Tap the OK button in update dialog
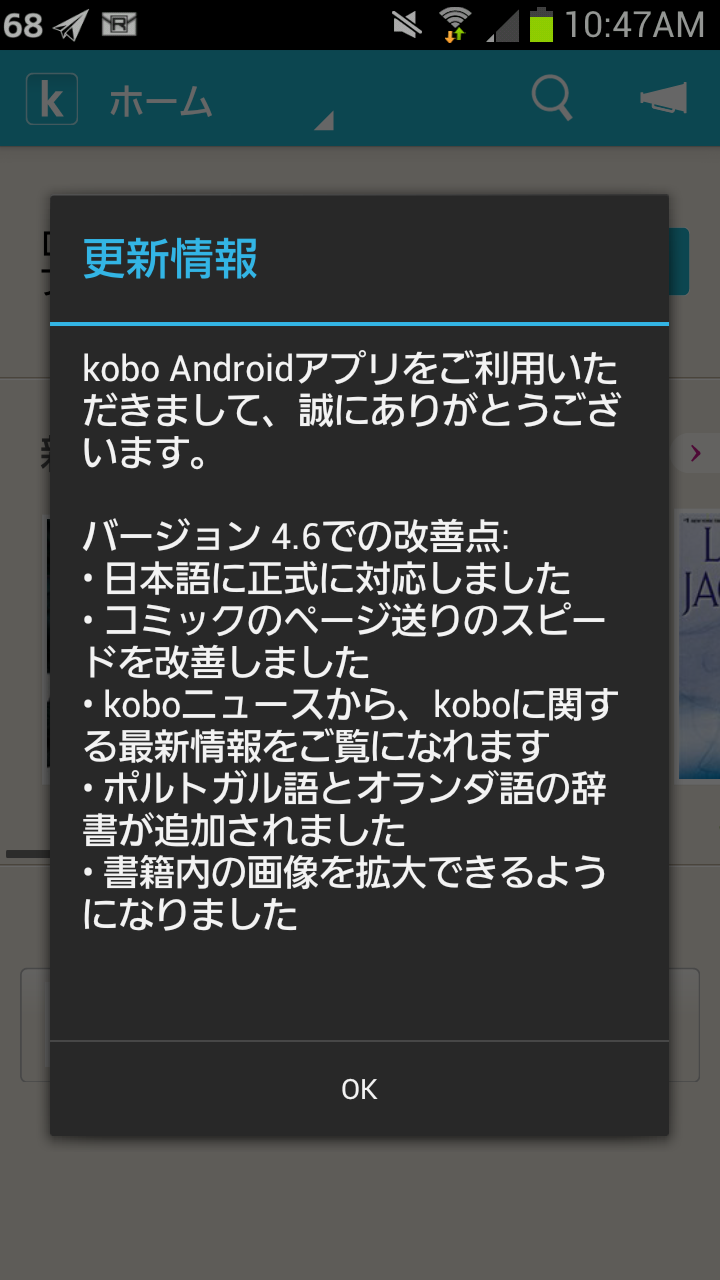Viewport: 720px width, 1280px height. (x=360, y=1089)
